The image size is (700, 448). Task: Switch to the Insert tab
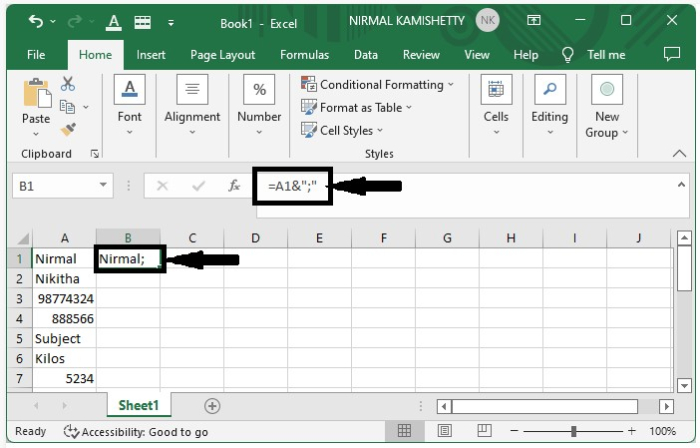coord(151,55)
